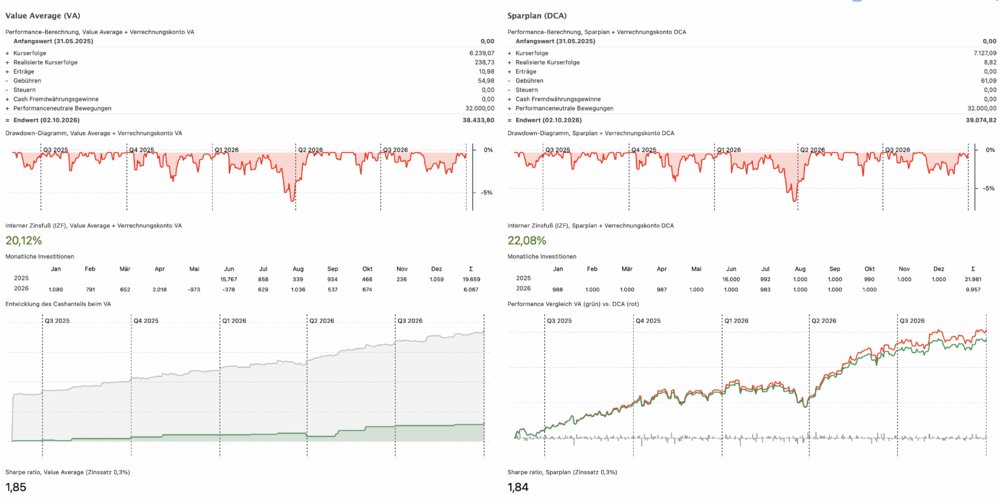Click VA August 2026 investment 1.036
1000x497 pixels.
[x=296, y=289]
